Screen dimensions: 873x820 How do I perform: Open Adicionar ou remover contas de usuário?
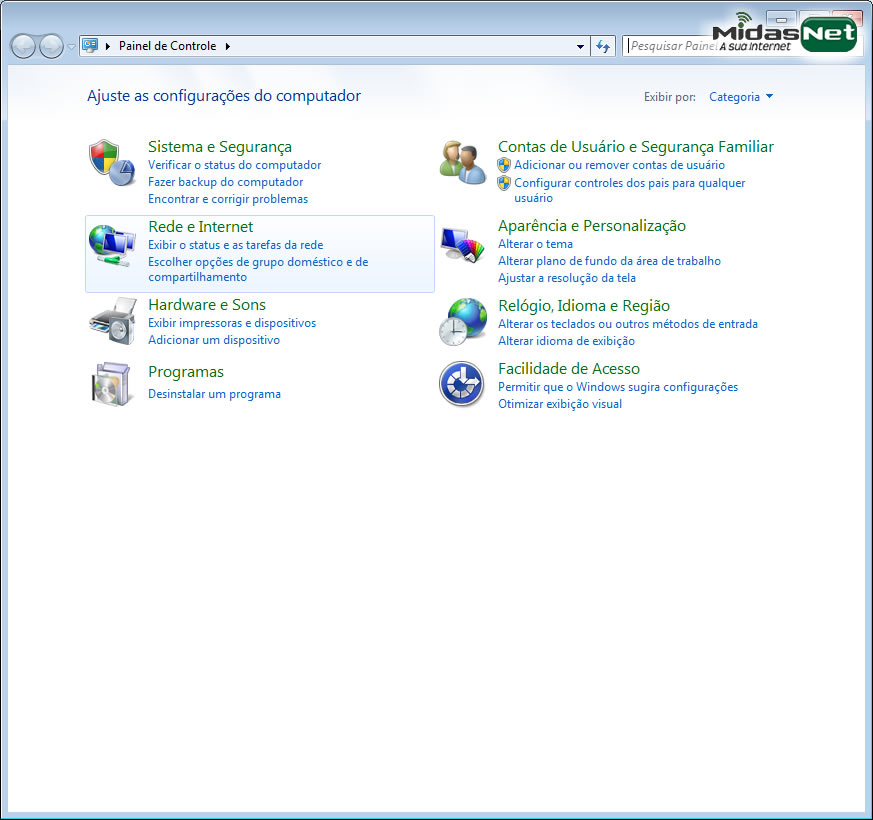tap(619, 165)
